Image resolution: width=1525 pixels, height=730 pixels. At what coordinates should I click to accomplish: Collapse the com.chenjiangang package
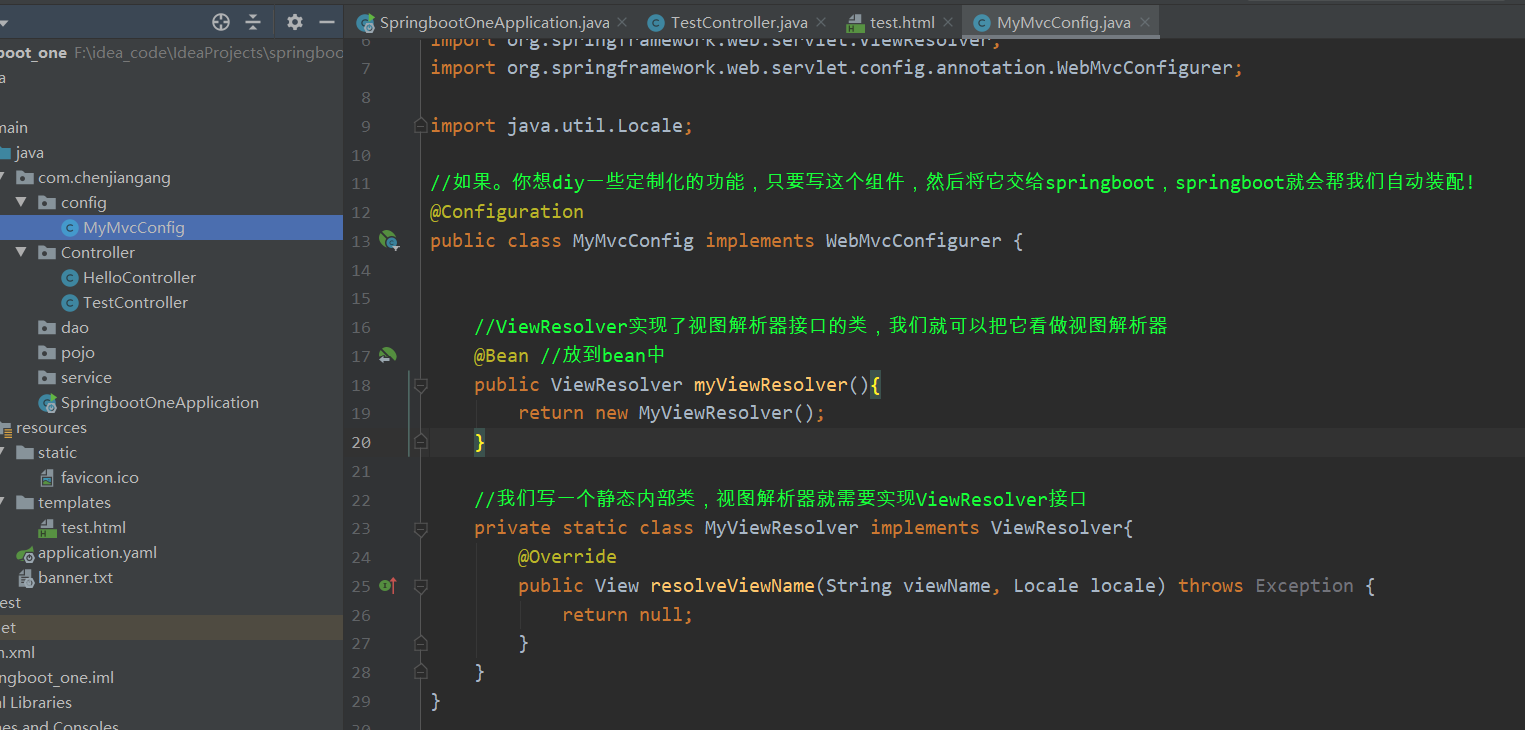click(1, 178)
